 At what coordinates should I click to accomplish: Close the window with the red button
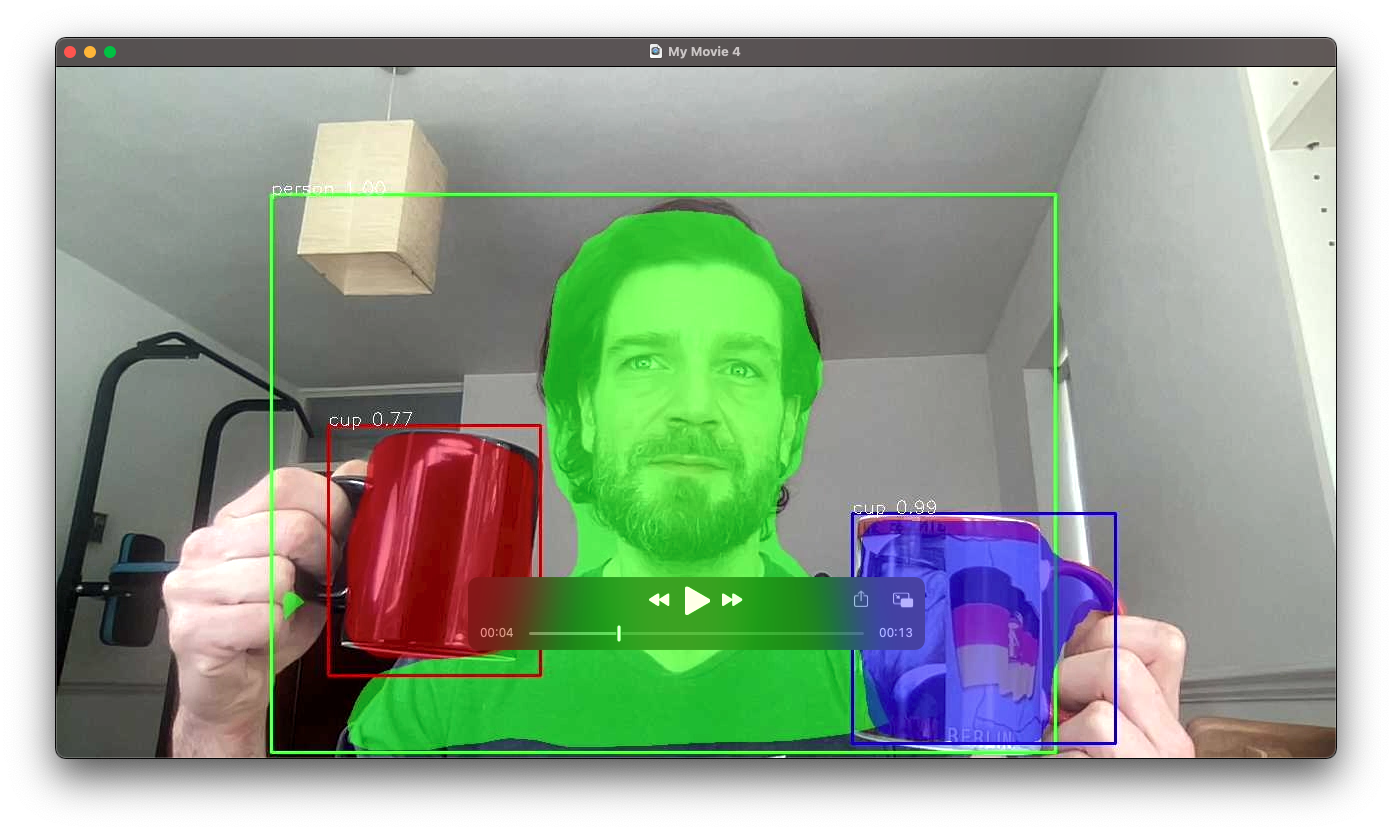point(70,52)
